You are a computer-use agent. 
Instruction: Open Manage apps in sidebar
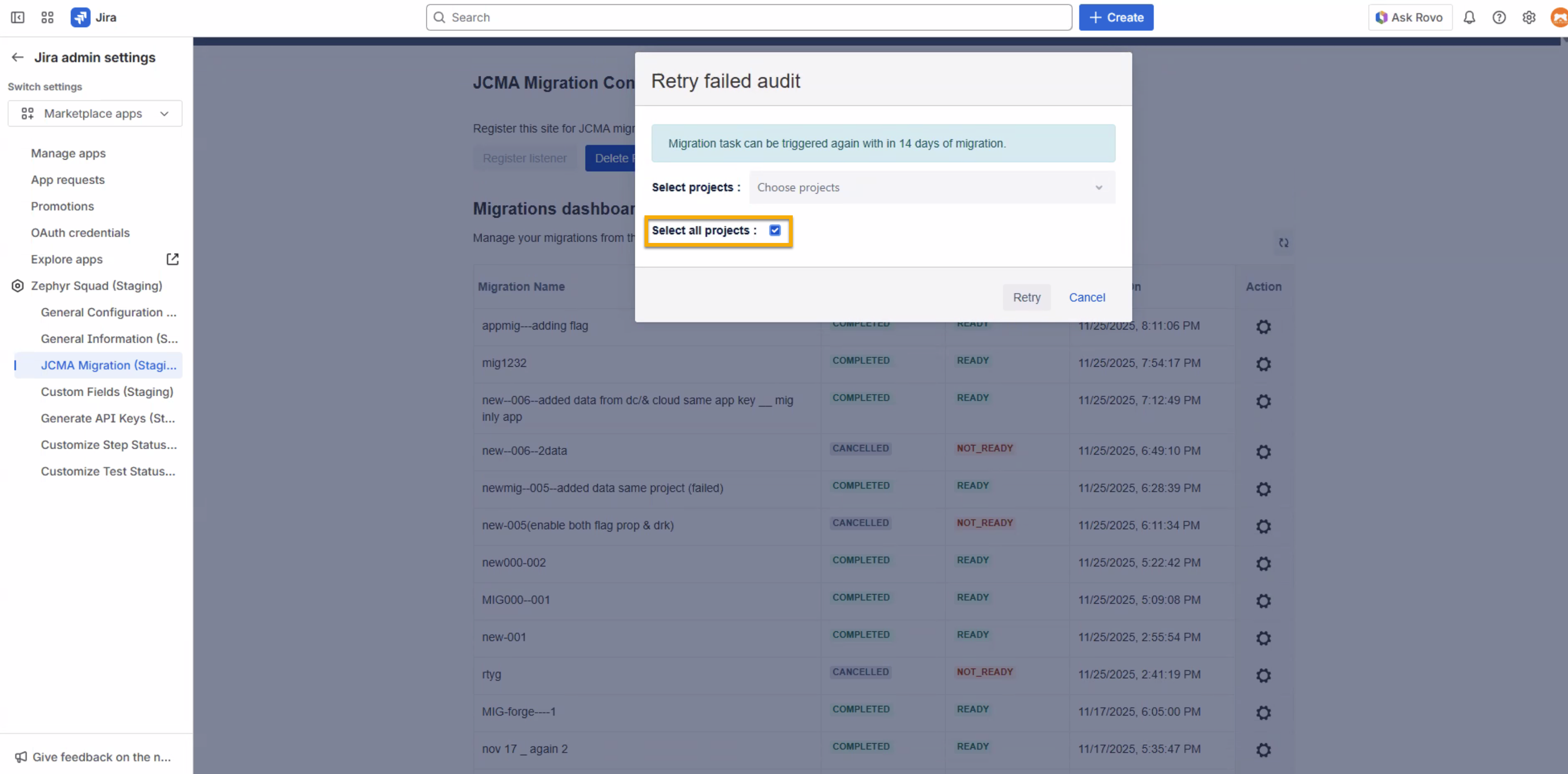click(68, 153)
